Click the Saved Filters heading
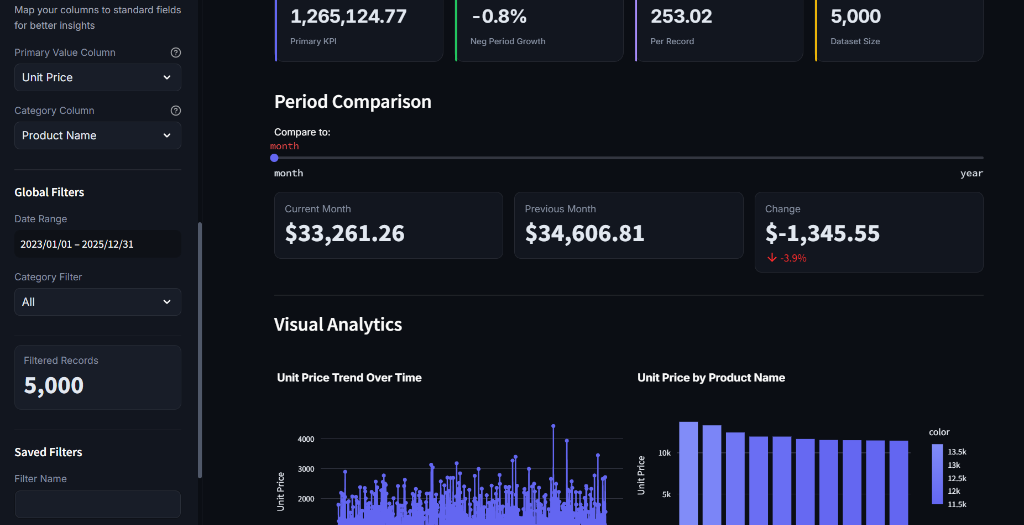The width and height of the screenshot is (1024, 525). pos(48,452)
